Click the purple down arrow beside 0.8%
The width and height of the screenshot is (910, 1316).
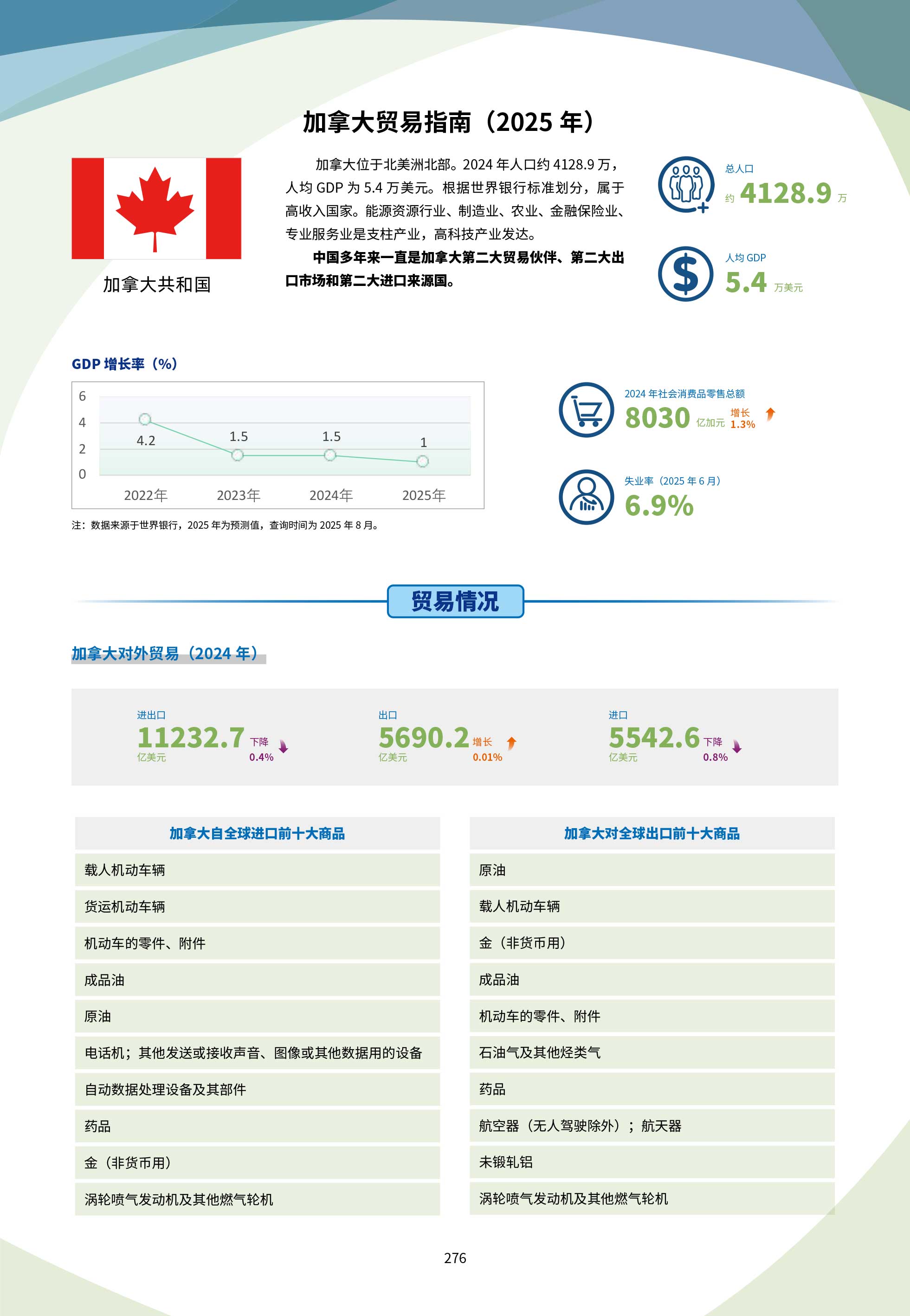coord(736,746)
